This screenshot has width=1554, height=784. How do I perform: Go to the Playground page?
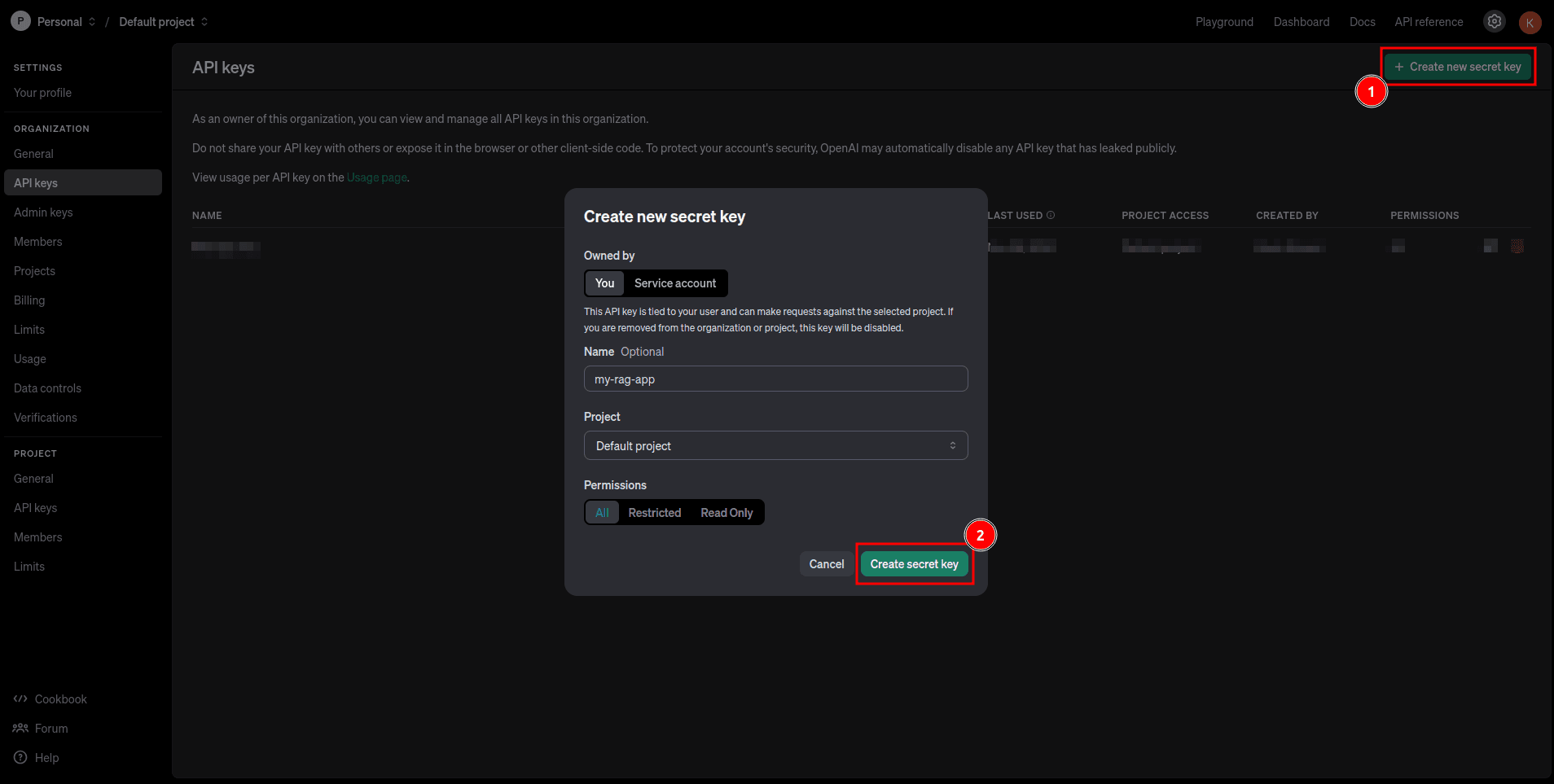[1224, 22]
